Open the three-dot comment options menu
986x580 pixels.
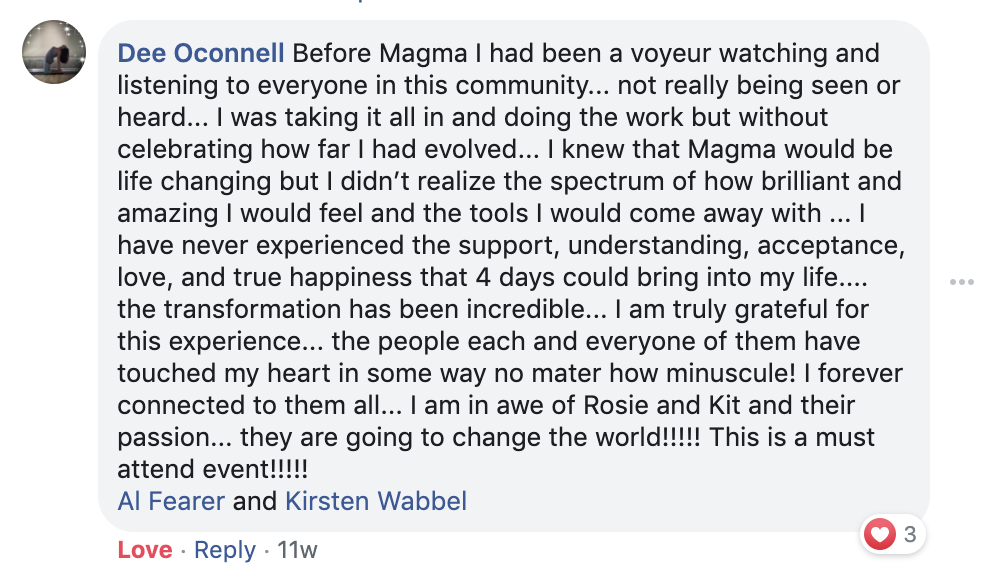coord(962,282)
